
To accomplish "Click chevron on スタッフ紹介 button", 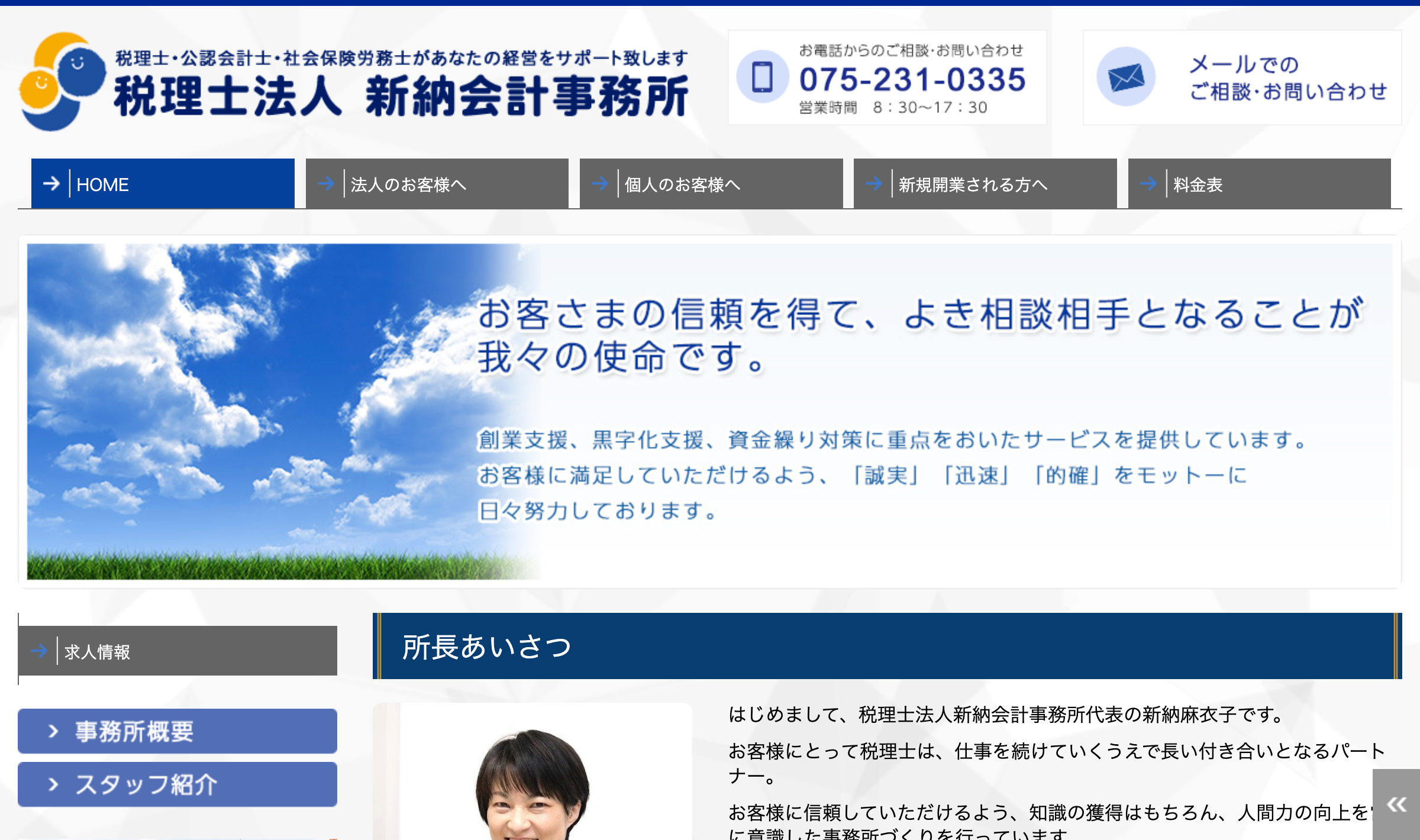I will (x=53, y=784).
